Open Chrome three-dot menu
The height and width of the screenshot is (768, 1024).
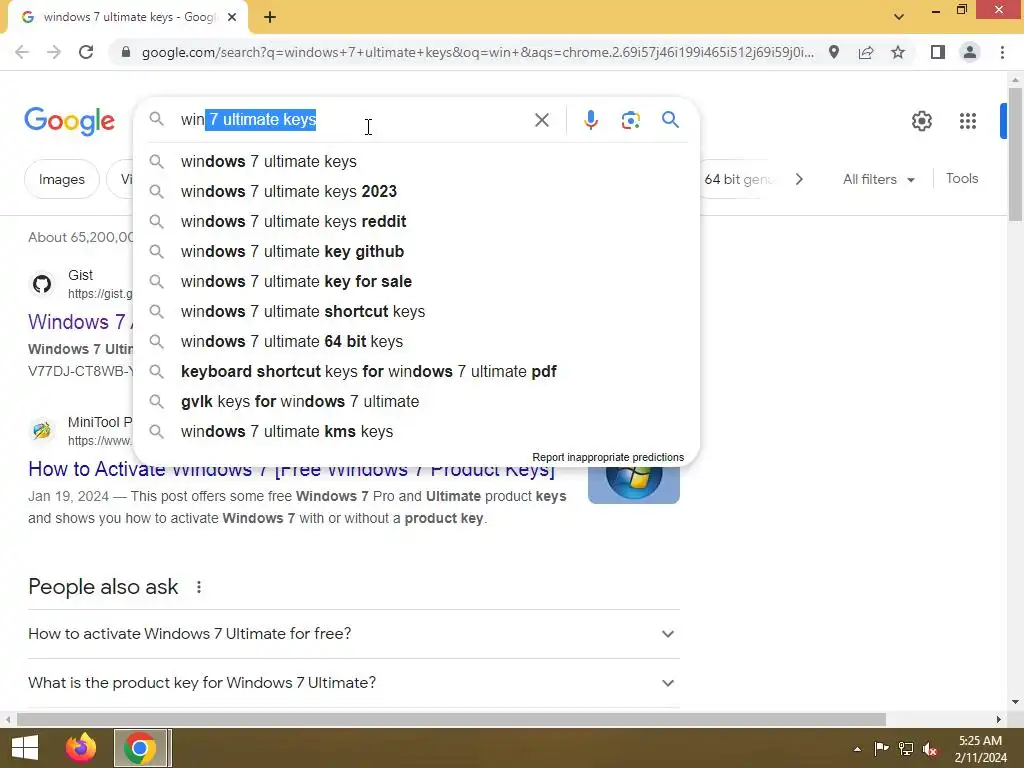click(x=1002, y=52)
